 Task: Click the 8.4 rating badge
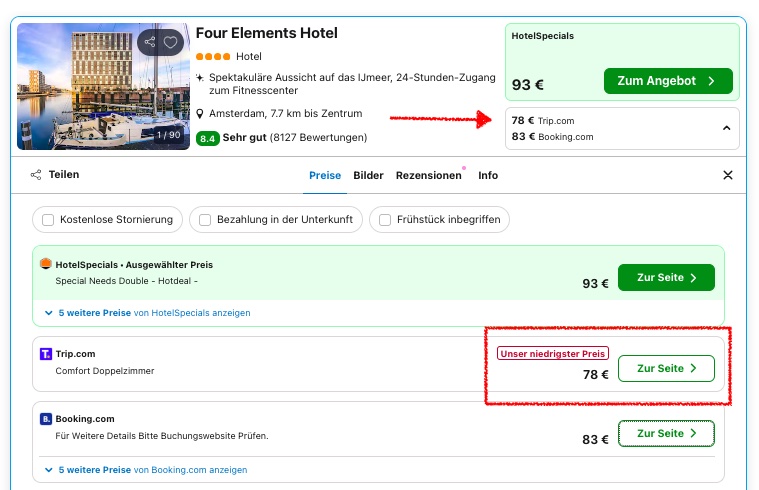pos(207,138)
